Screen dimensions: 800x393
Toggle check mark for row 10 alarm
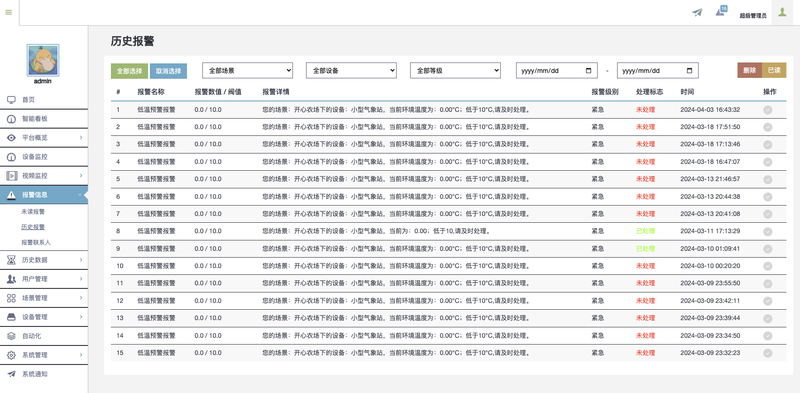point(767,266)
